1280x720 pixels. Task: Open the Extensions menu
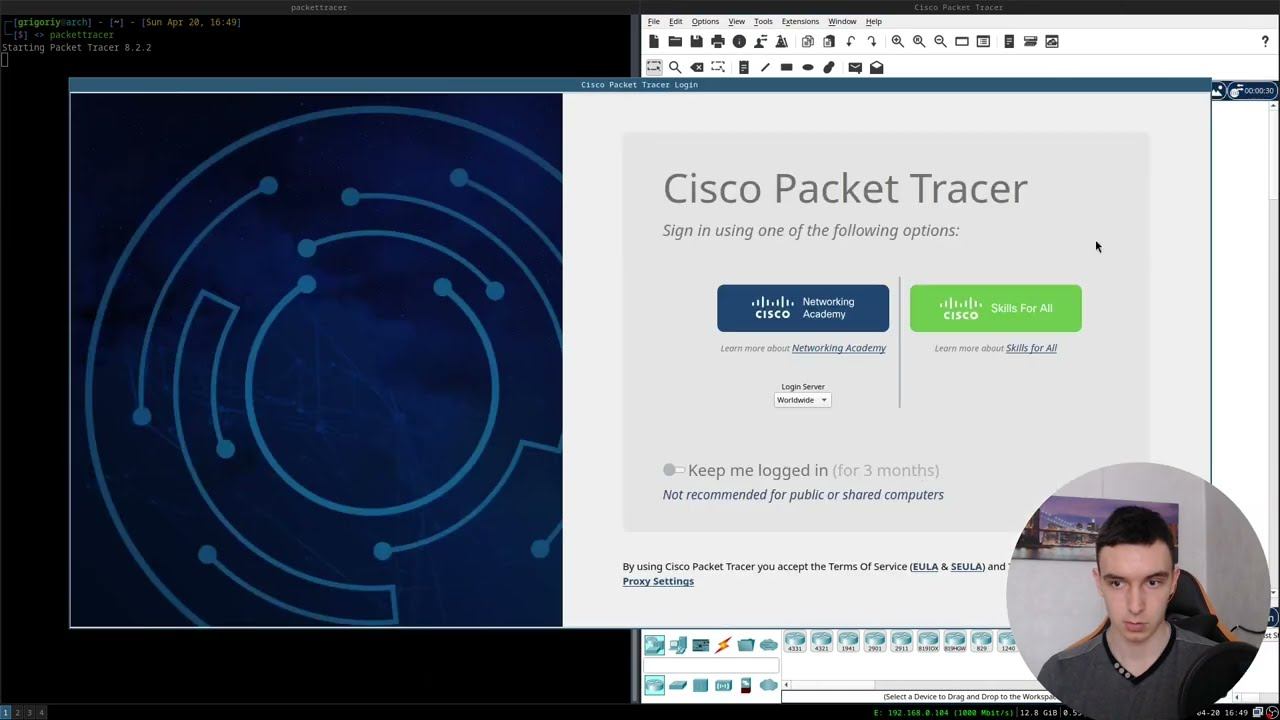(800, 21)
